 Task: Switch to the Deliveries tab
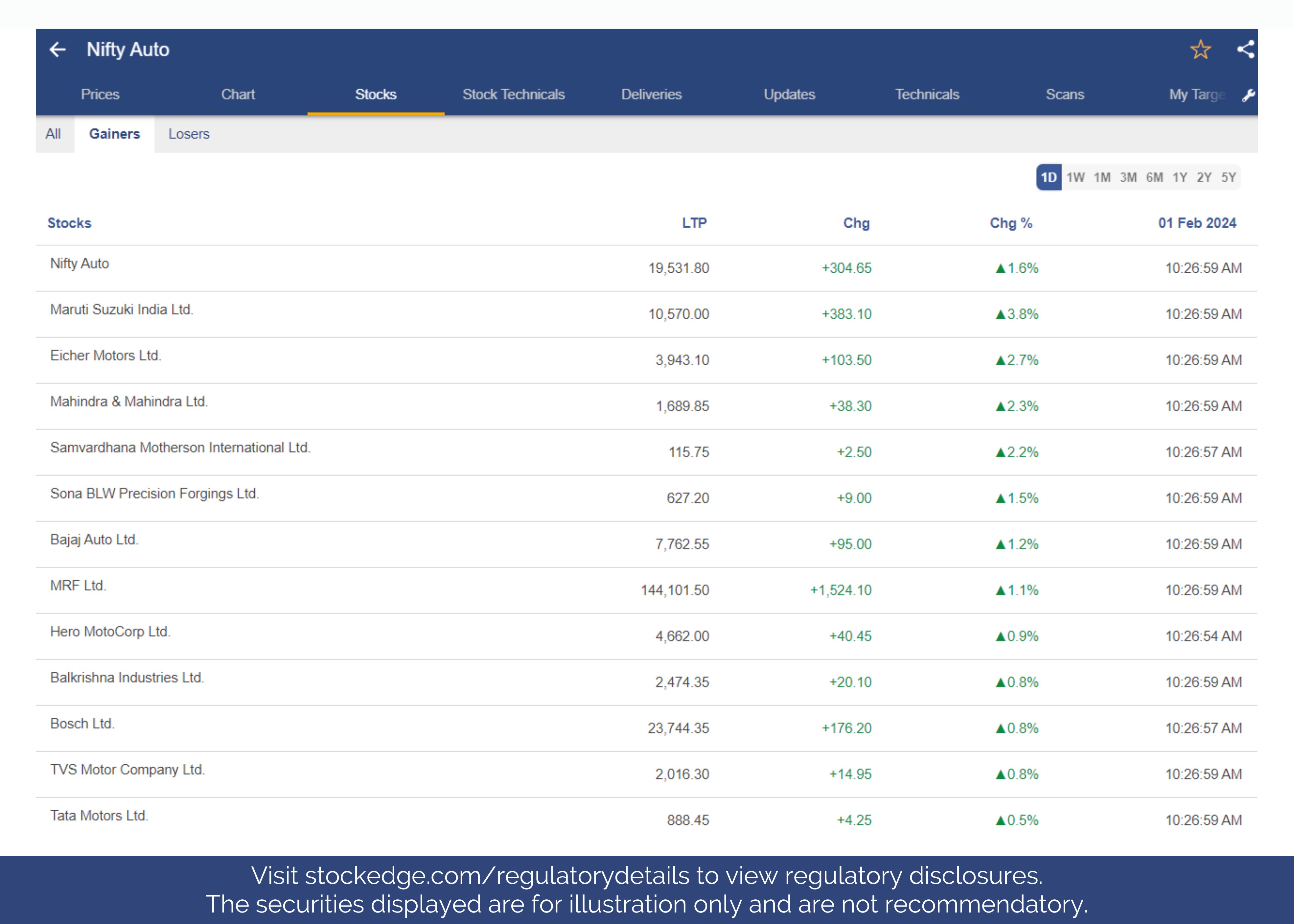[x=652, y=95]
